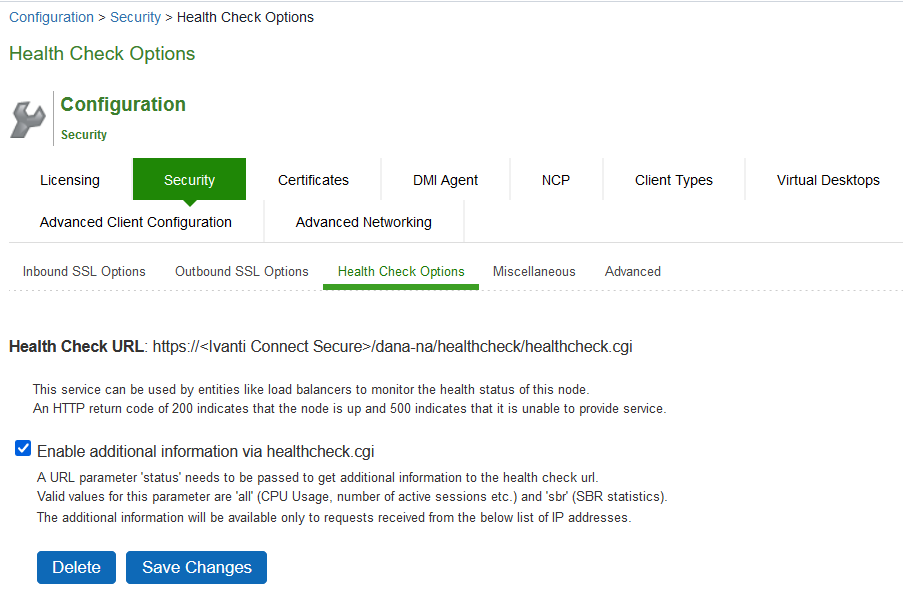Open Advanced Client Configuration tab

click(x=136, y=222)
